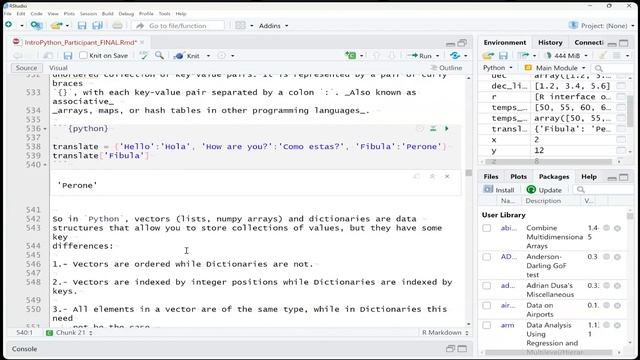This screenshot has height=360, width=640.
Task: Run all chunks above from the chunk 536 icon
Action: point(433,129)
